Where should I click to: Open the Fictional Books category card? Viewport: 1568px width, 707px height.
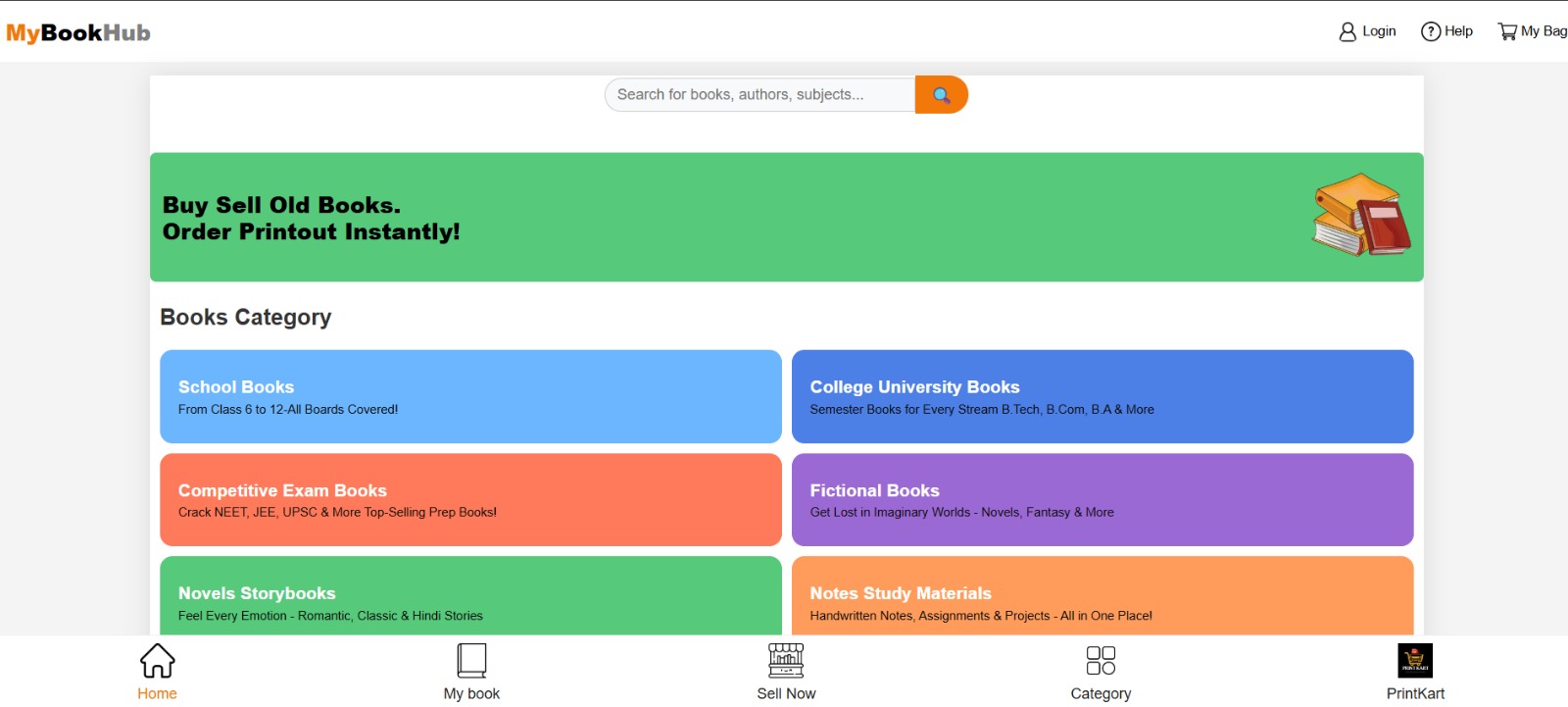point(1102,499)
